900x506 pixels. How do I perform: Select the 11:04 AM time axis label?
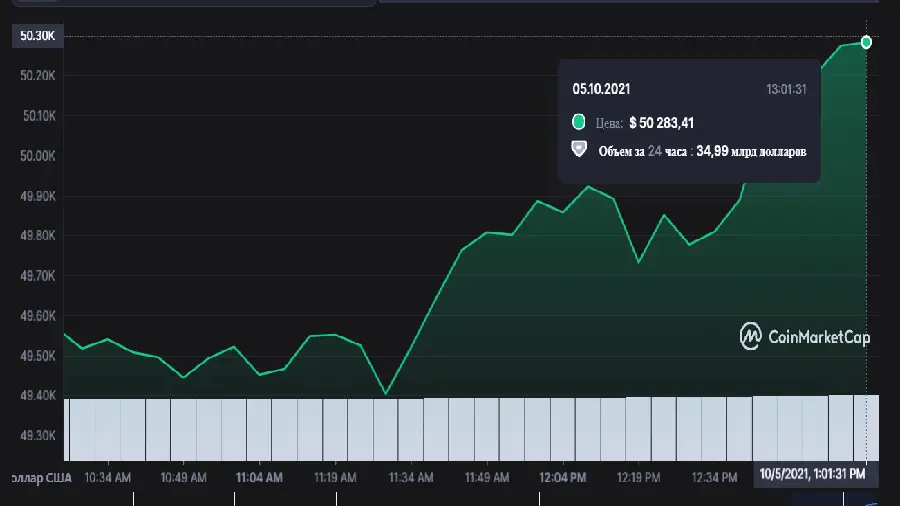tap(259, 478)
